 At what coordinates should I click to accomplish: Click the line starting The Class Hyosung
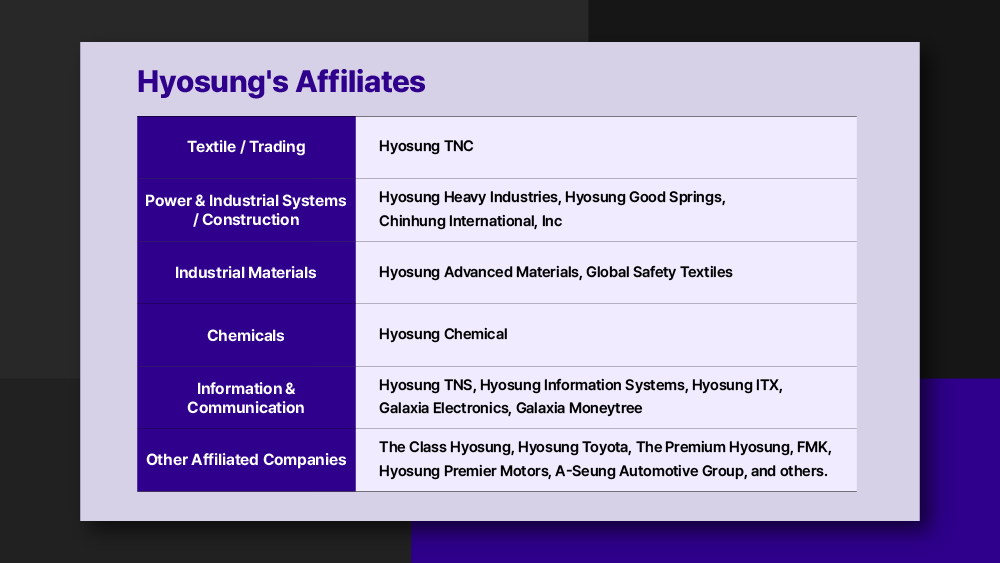tap(605, 447)
